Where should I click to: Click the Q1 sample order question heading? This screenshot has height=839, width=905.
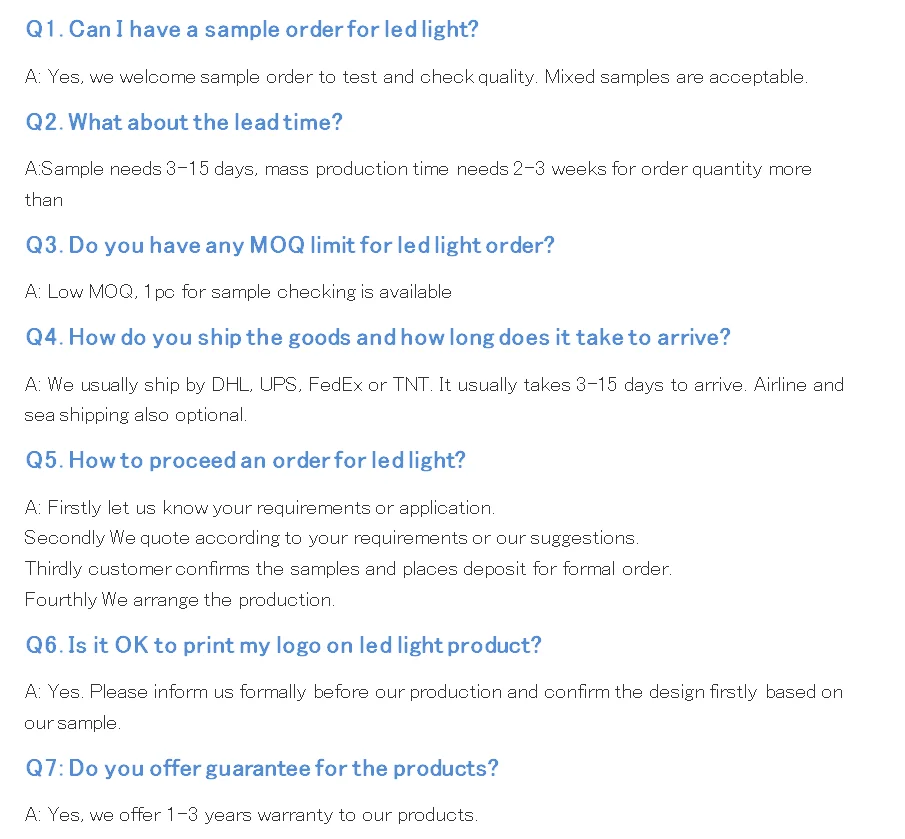pyautogui.click(x=252, y=30)
